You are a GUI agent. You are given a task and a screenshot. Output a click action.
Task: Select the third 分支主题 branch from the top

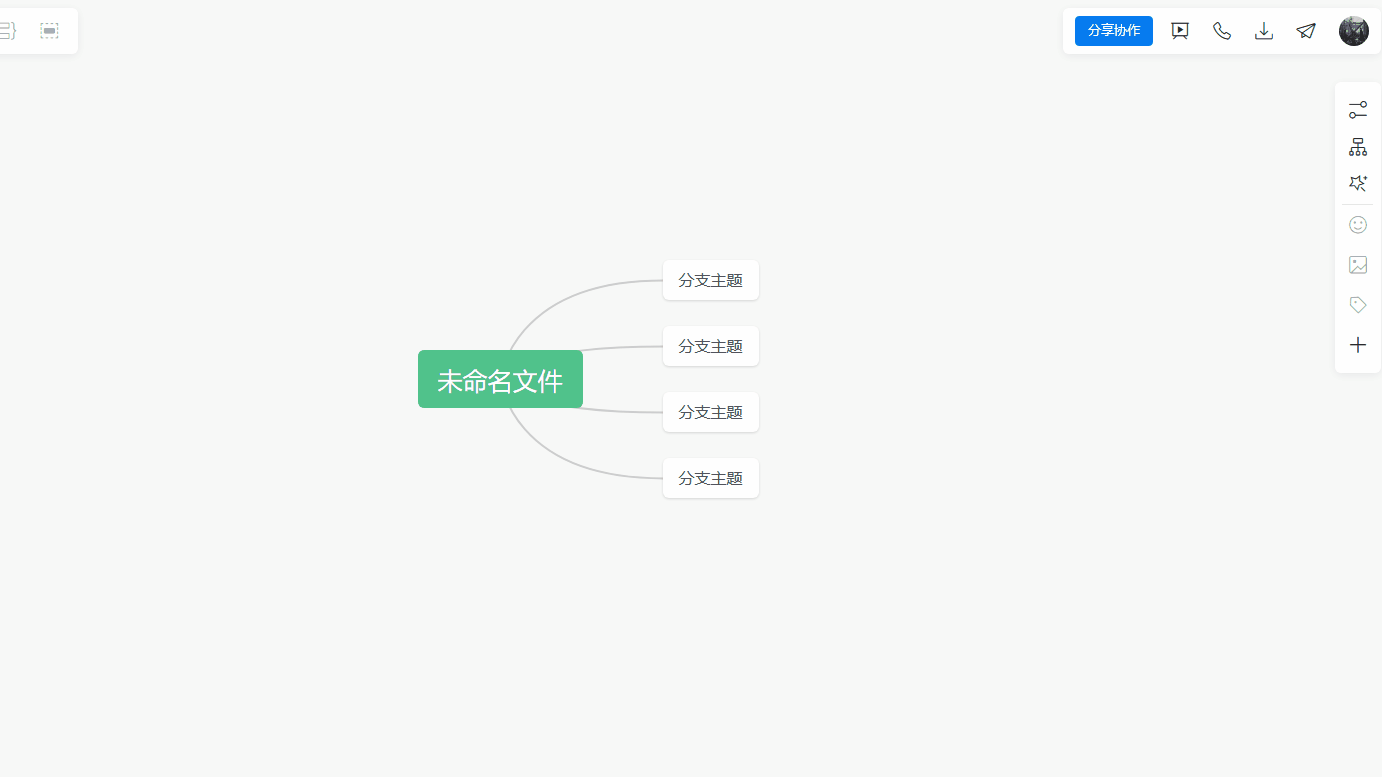[710, 412]
